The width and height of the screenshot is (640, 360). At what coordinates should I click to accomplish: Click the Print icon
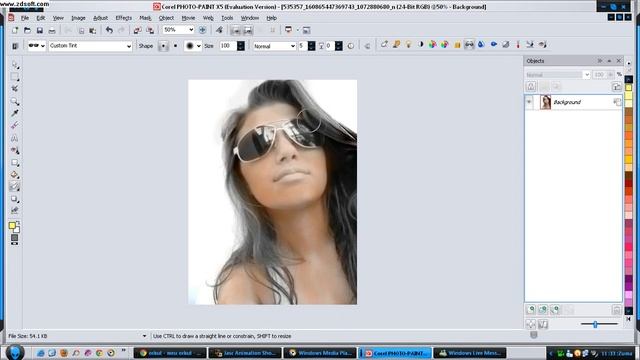tap(52, 30)
